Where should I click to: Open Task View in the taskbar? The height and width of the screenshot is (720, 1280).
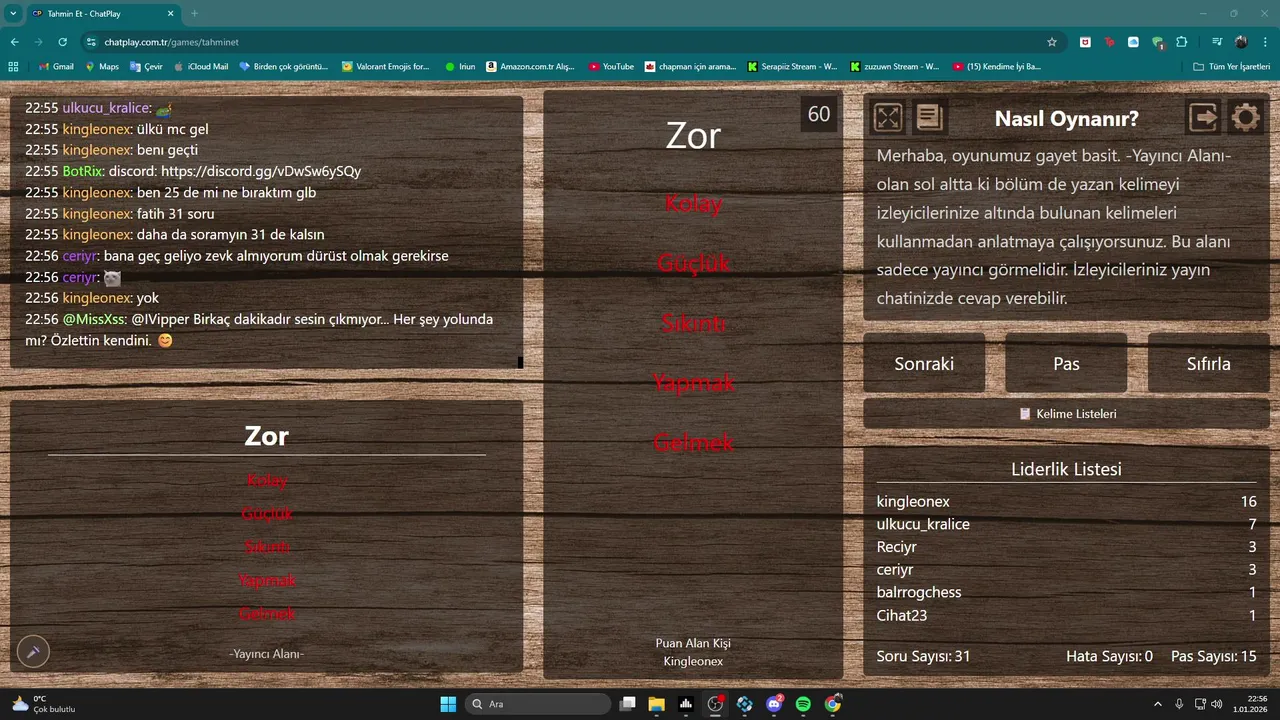627,704
